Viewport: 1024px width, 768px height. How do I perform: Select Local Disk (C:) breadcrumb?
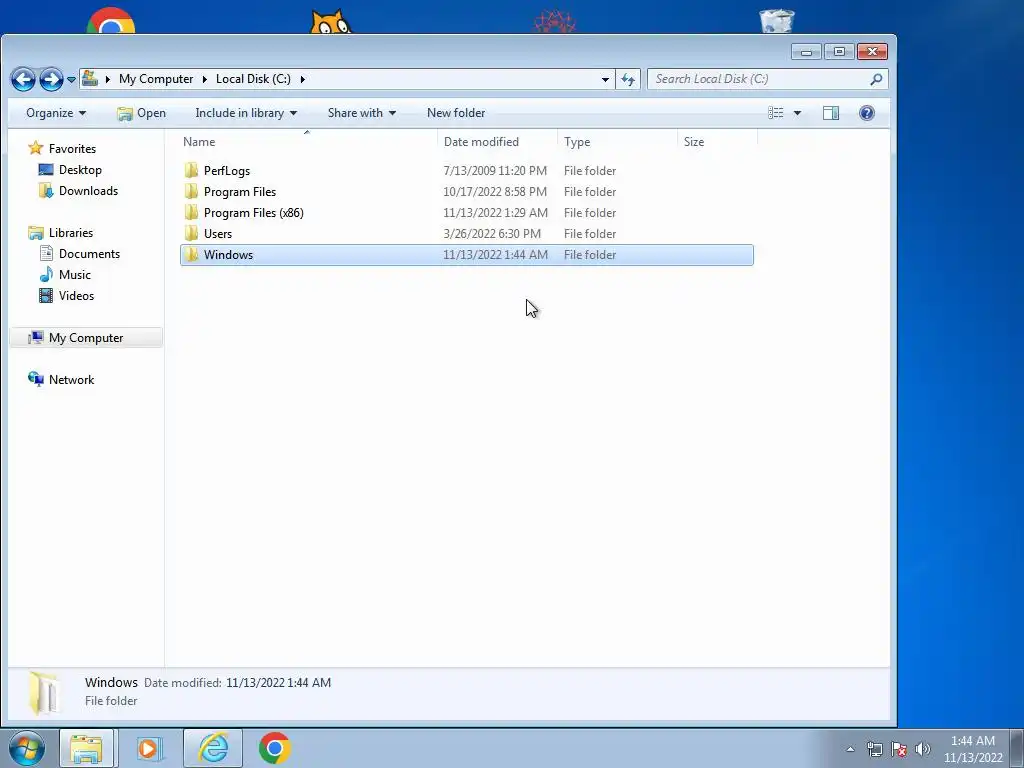point(253,79)
